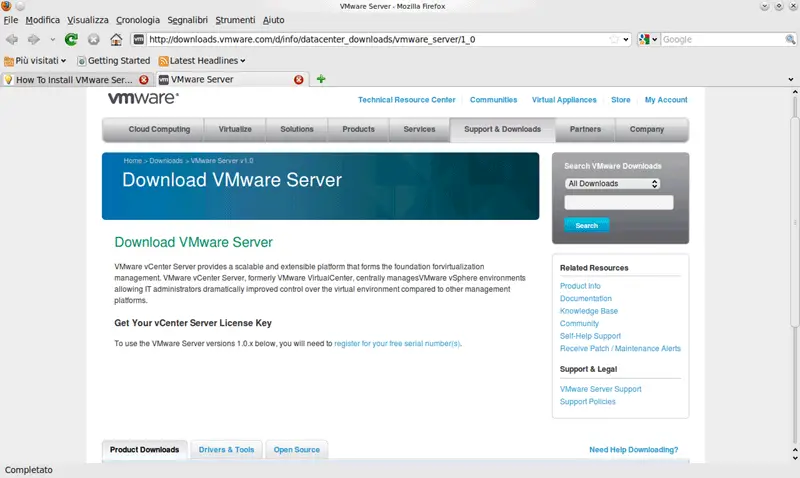Click the site identity icon in the address bar

point(139,39)
